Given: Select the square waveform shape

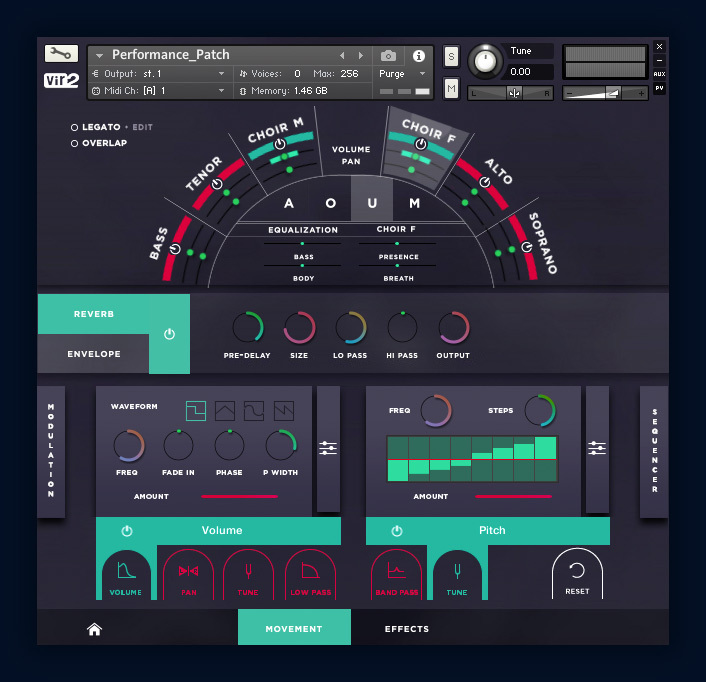Looking at the screenshot, I should [196, 410].
